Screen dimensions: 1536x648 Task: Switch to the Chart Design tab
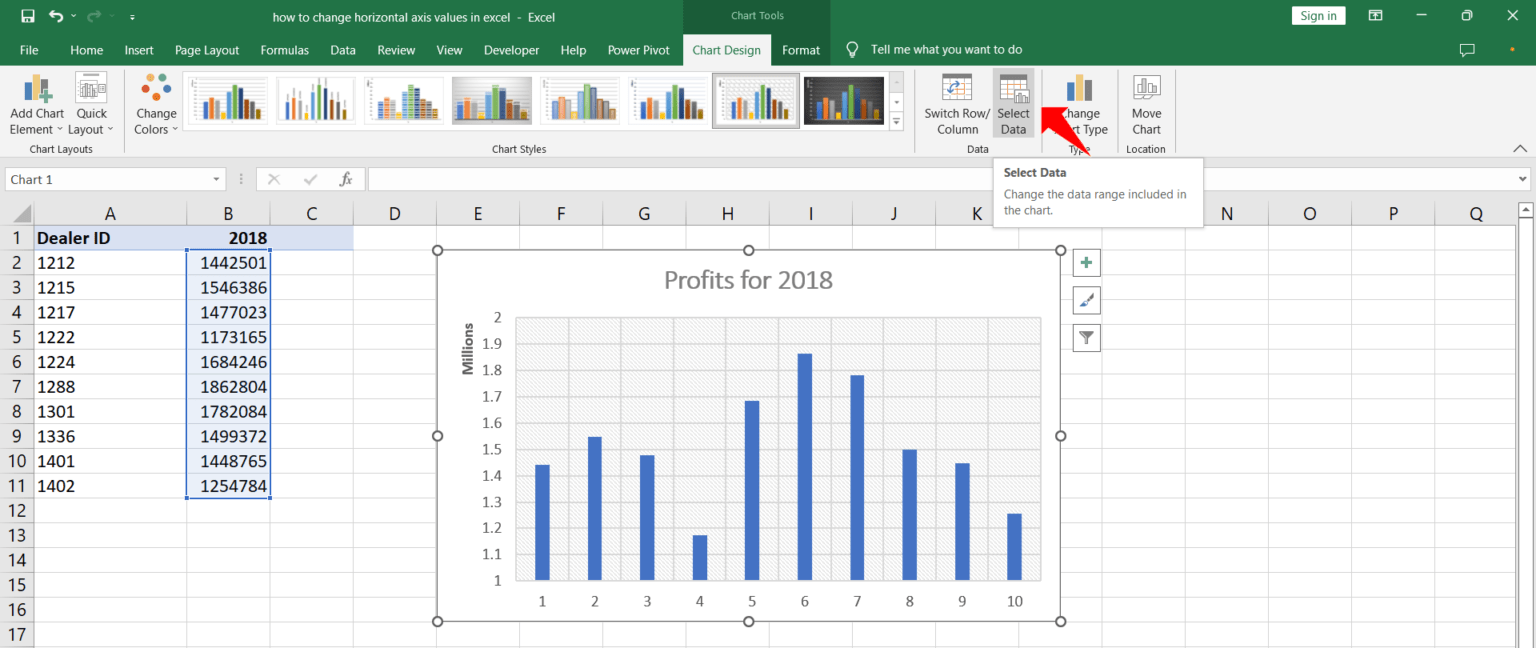pyautogui.click(x=727, y=49)
